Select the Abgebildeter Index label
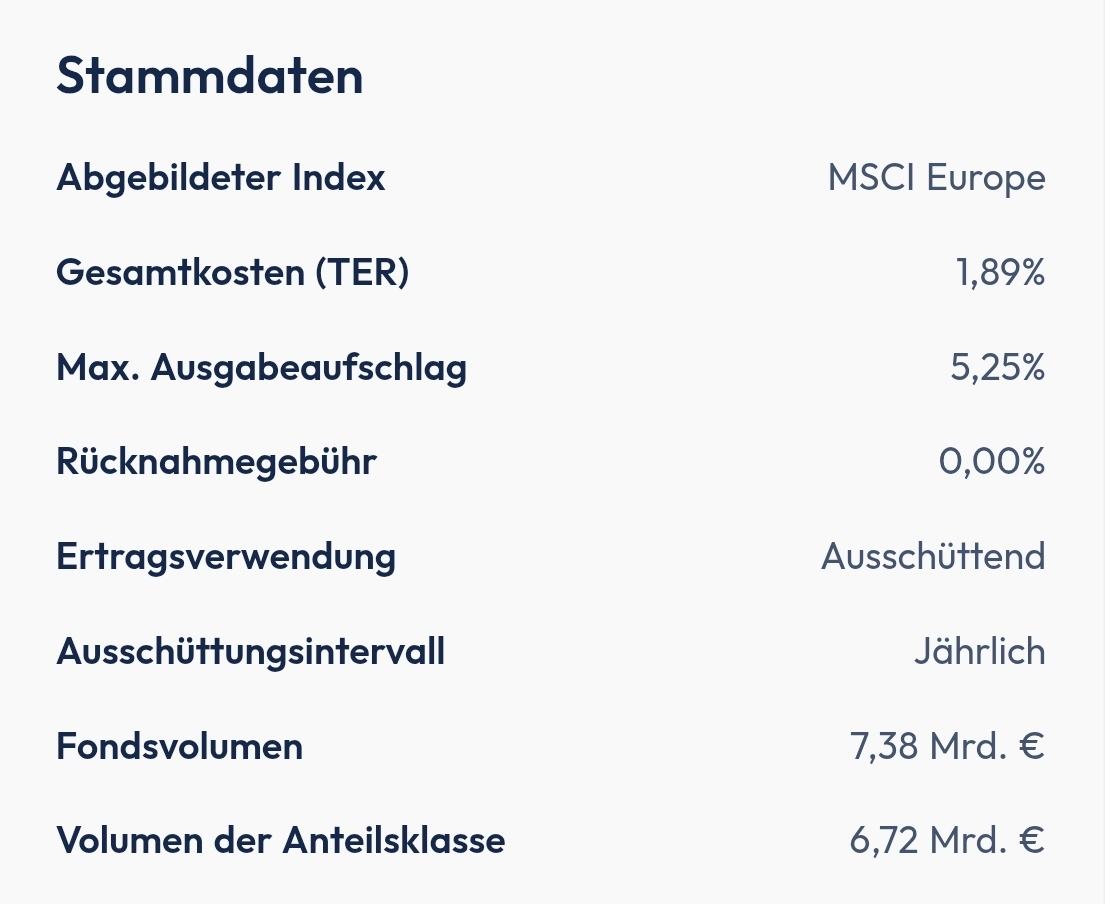 tap(220, 178)
